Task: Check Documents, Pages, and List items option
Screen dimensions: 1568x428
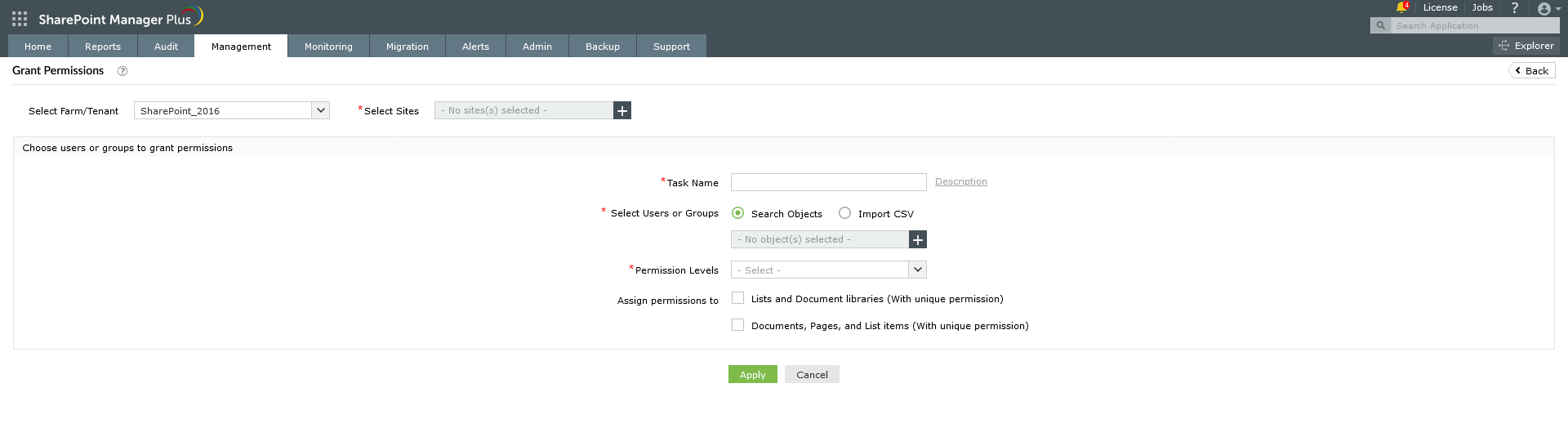Action: pos(738,325)
